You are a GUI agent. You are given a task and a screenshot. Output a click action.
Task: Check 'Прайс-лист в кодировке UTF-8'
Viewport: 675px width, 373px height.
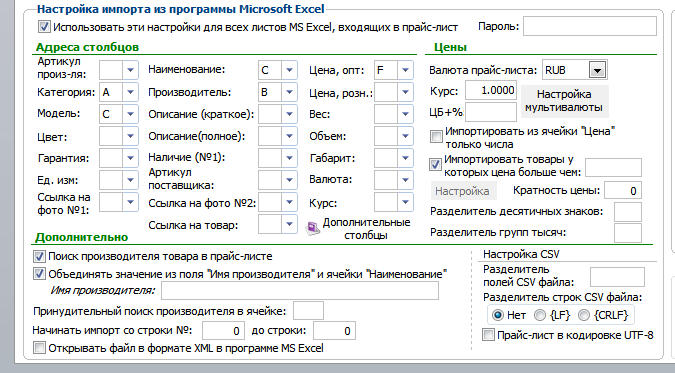coord(488,335)
